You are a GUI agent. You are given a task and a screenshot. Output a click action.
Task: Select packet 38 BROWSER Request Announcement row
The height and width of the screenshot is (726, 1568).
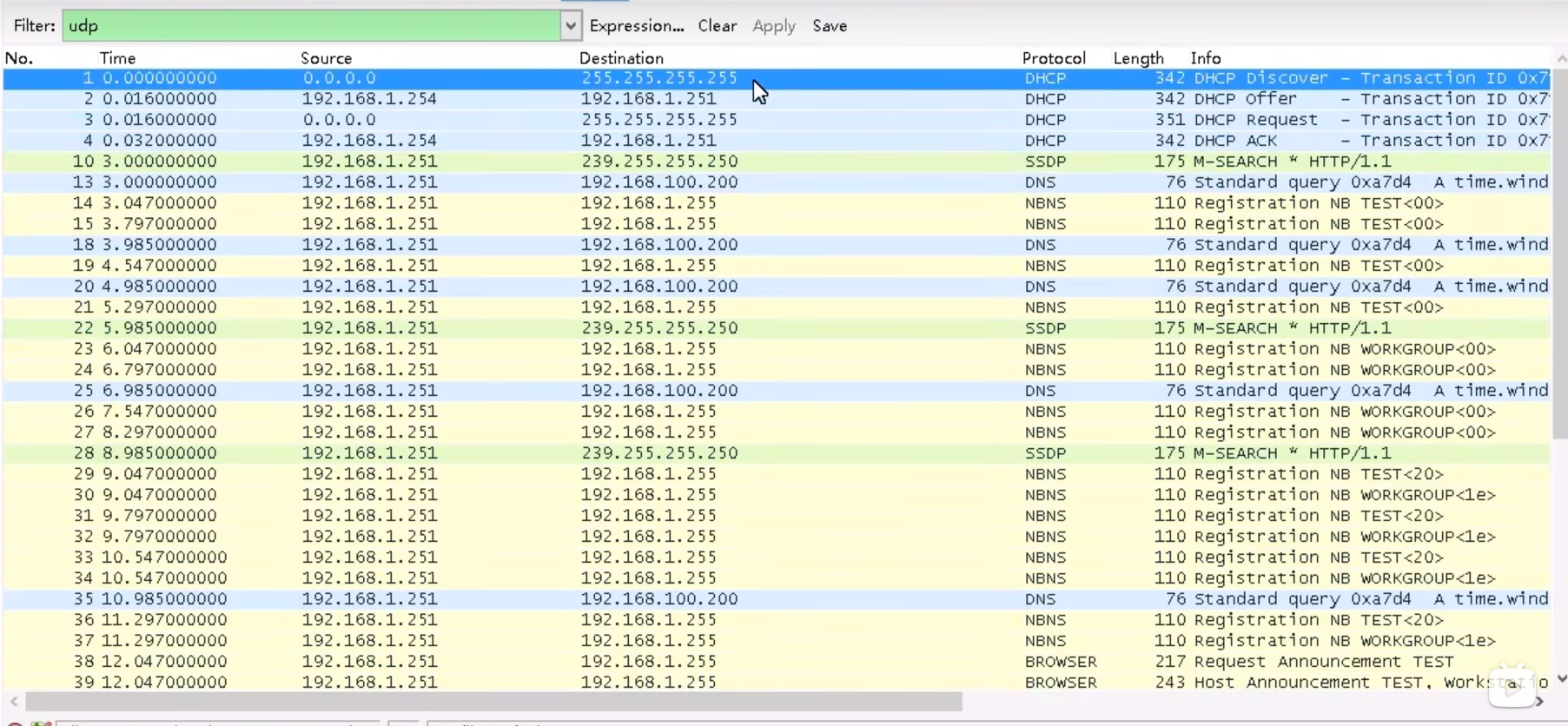777,662
